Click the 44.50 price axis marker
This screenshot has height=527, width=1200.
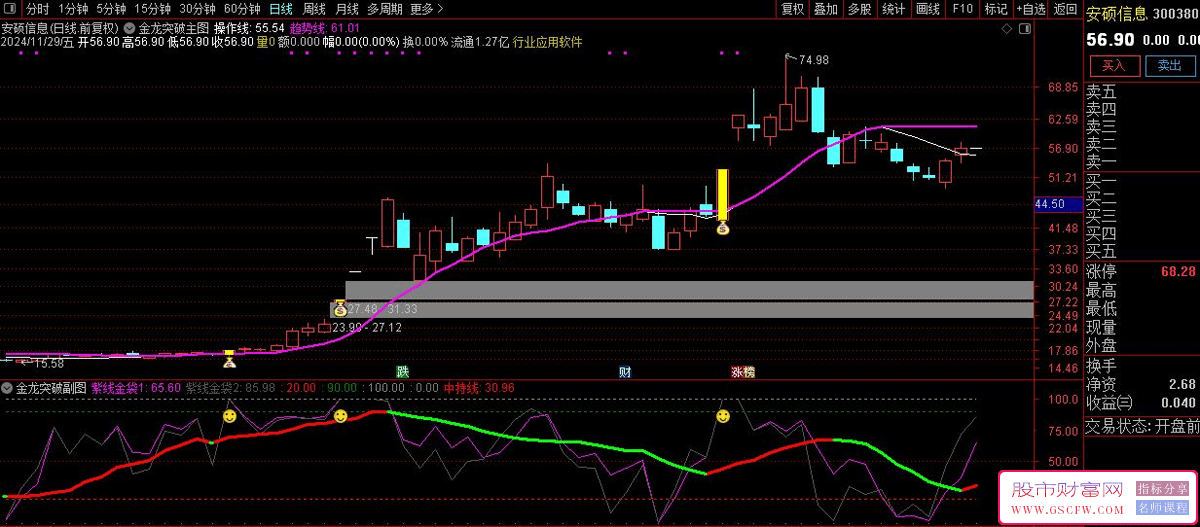tap(1057, 205)
